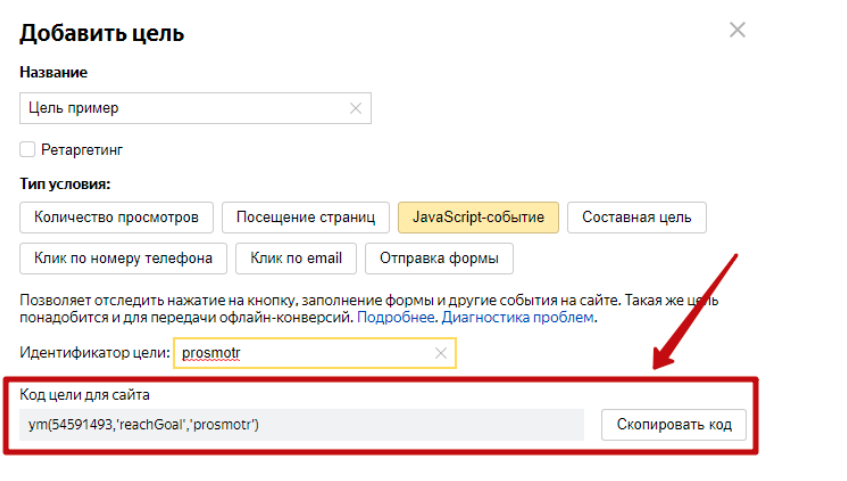Select Клик по email condition
The width and height of the screenshot is (847, 481).
(295, 258)
